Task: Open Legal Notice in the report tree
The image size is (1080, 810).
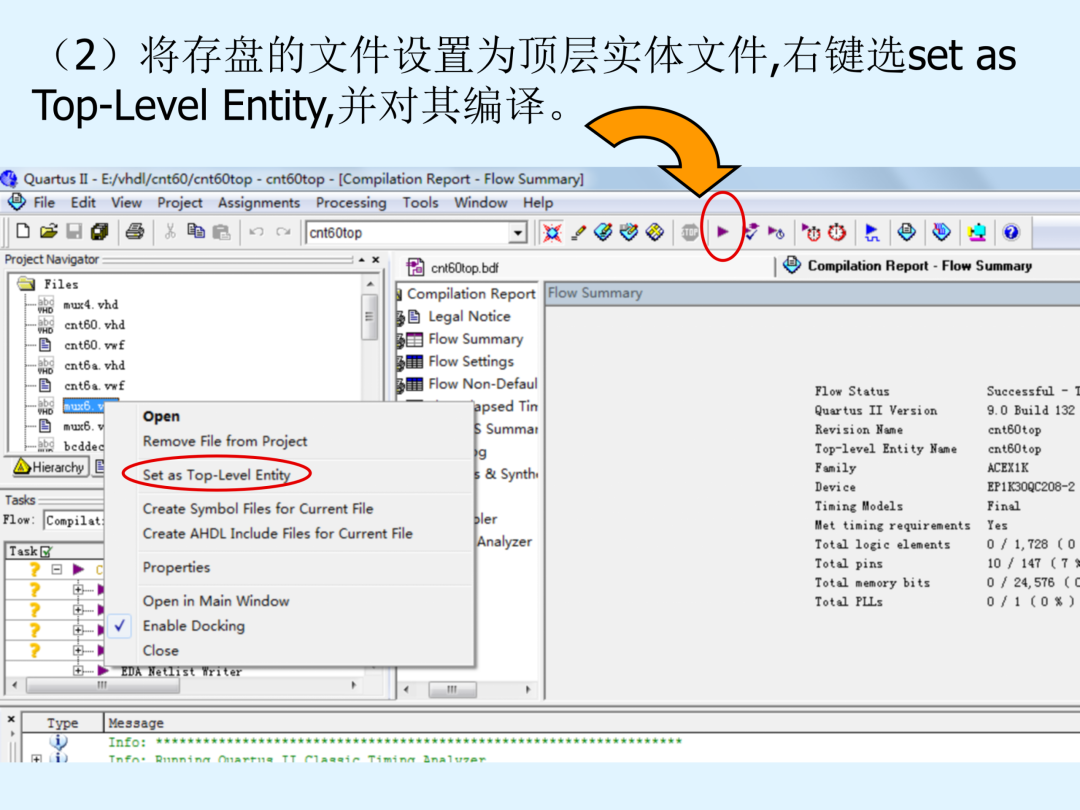Action: (x=469, y=316)
